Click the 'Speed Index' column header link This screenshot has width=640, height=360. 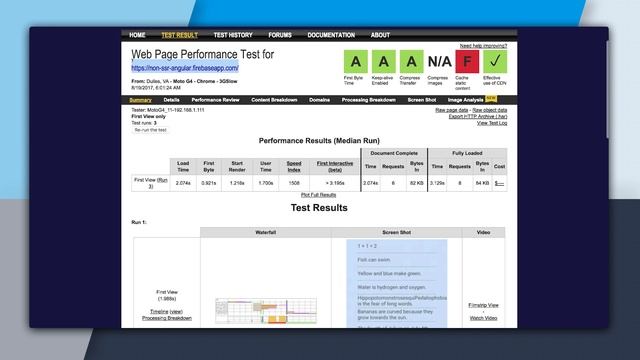294,167
